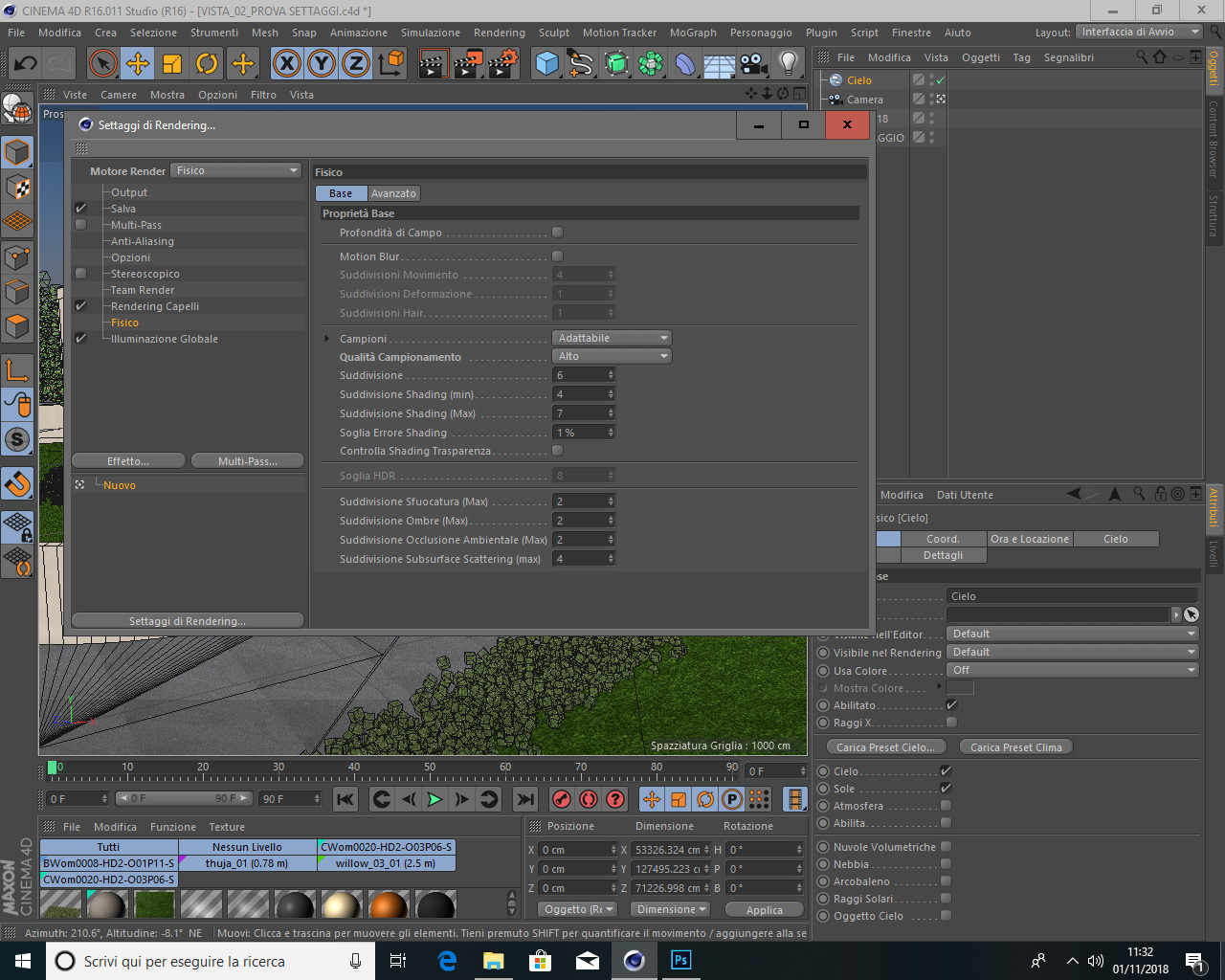Enable the Multi-Pass checkbox

tap(80, 225)
